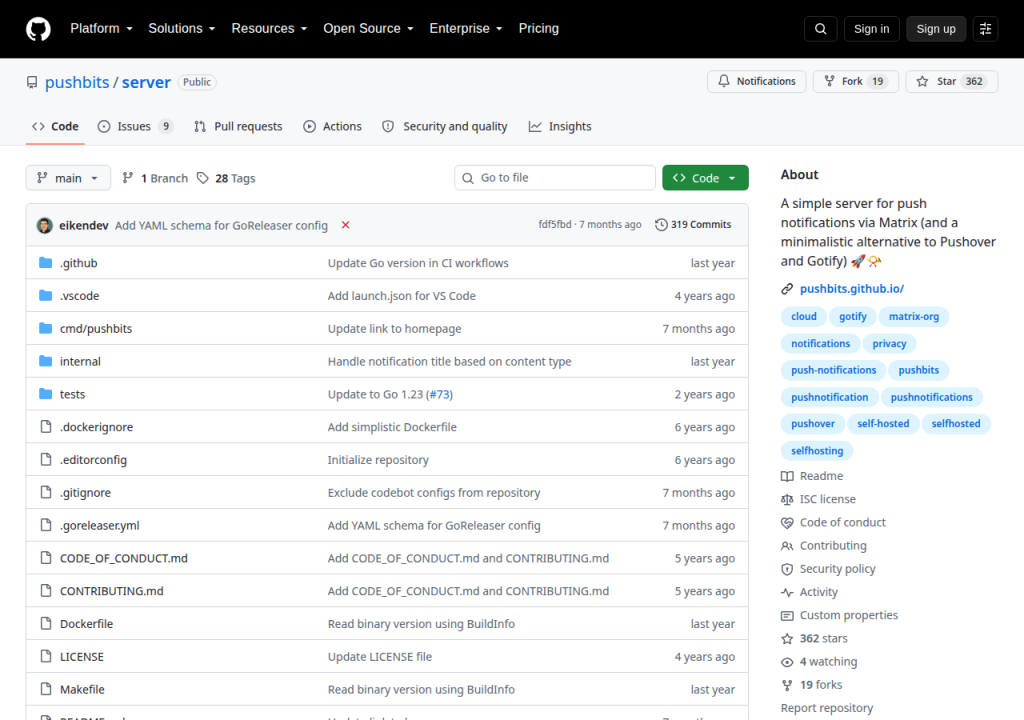Open the green Code dropdown button
Screen dimensions: 1024x720
point(705,178)
